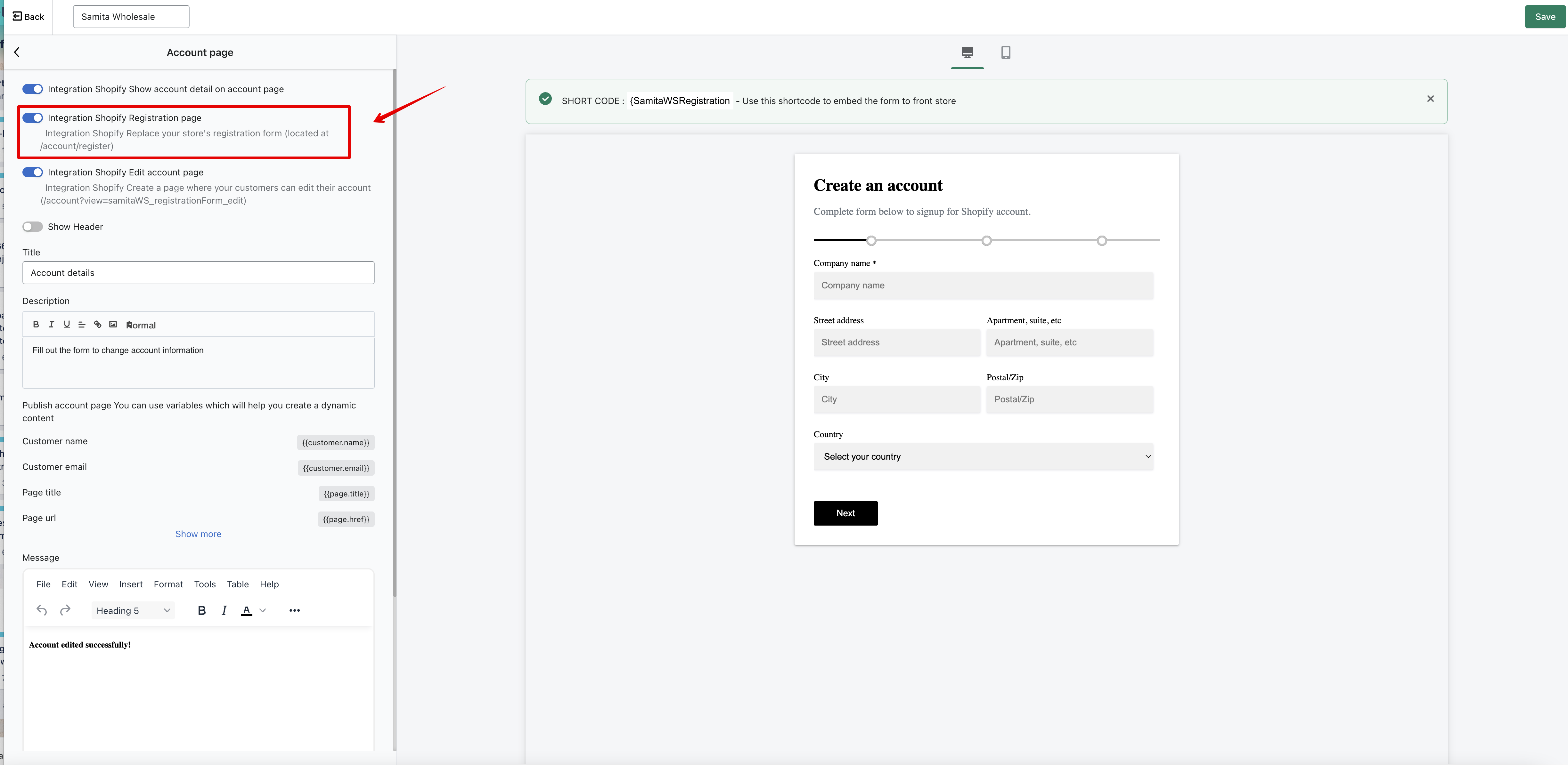Insert link in Description toolbar
The width and height of the screenshot is (1568, 765).
tap(97, 324)
